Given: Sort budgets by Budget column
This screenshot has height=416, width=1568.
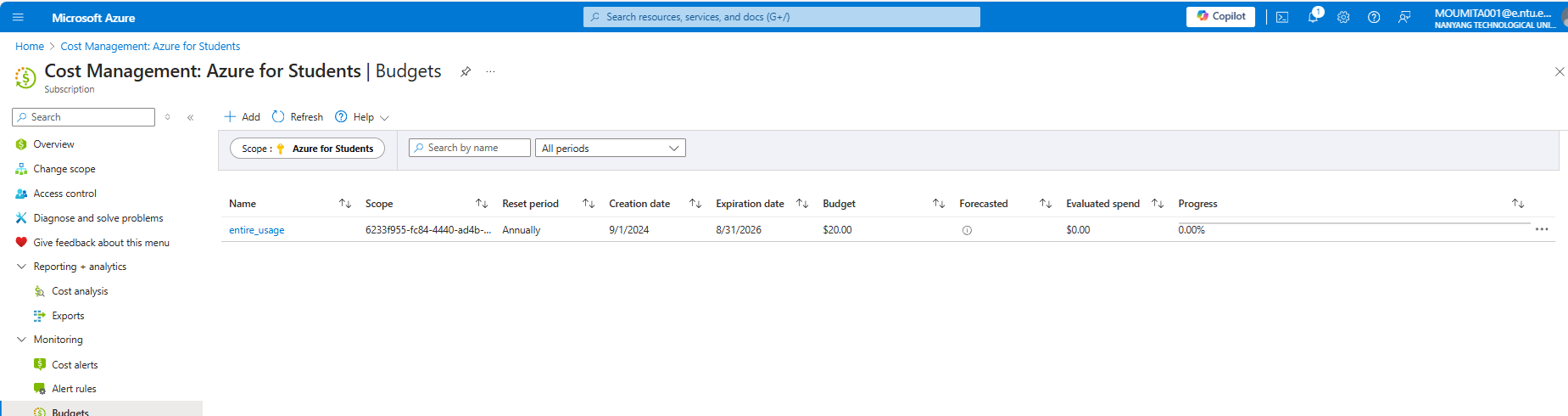Looking at the screenshot, I should 939,204.
